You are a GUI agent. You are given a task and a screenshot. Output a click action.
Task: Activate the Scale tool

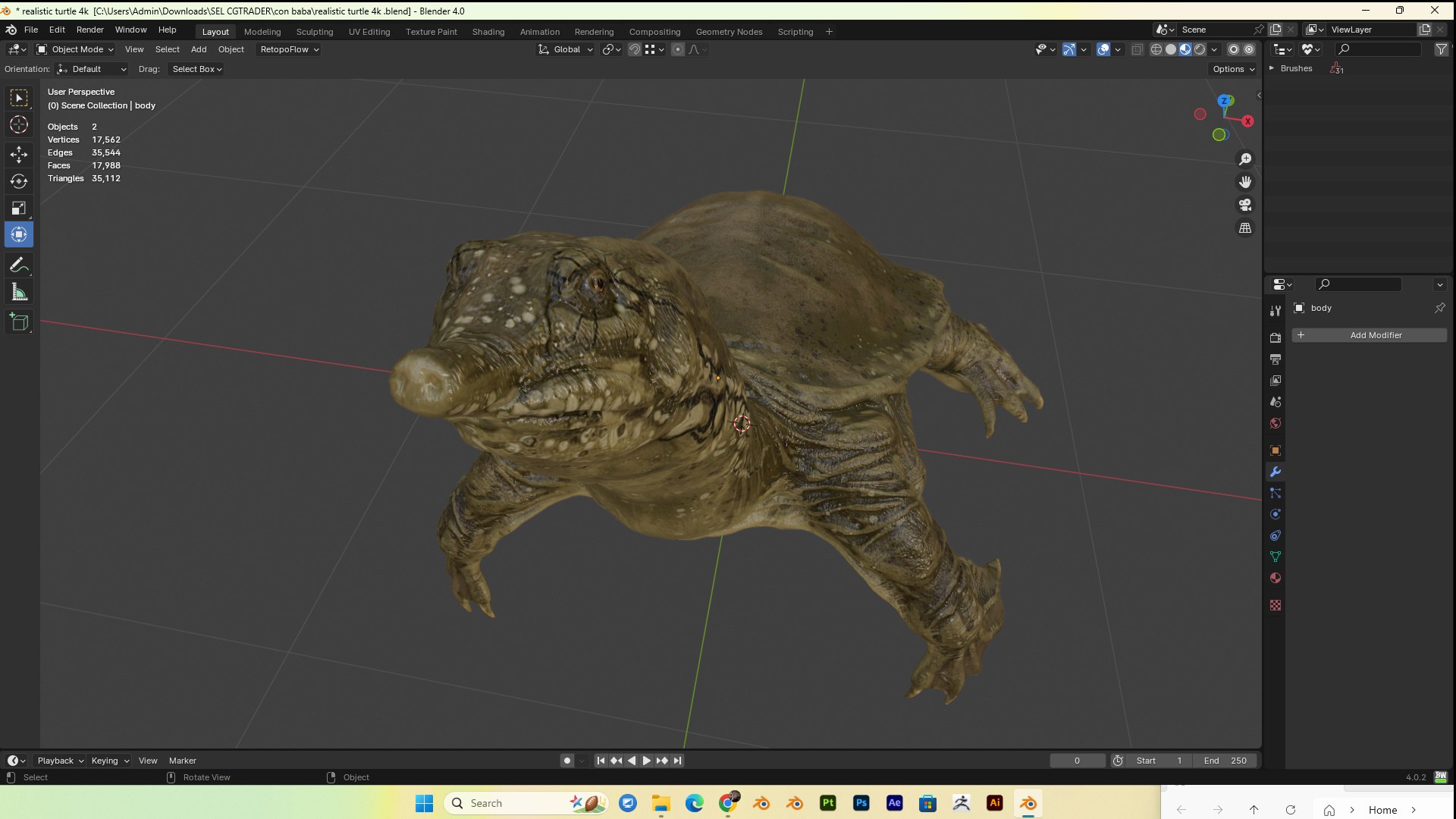tap(19, 208)
